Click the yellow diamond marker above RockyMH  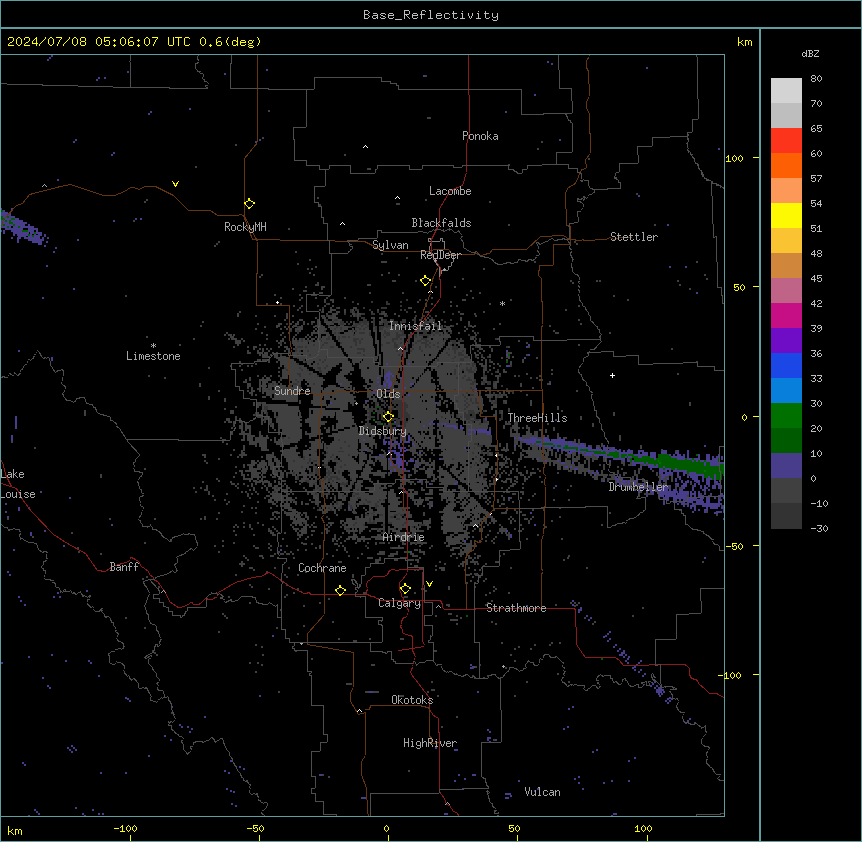[249, 204]
